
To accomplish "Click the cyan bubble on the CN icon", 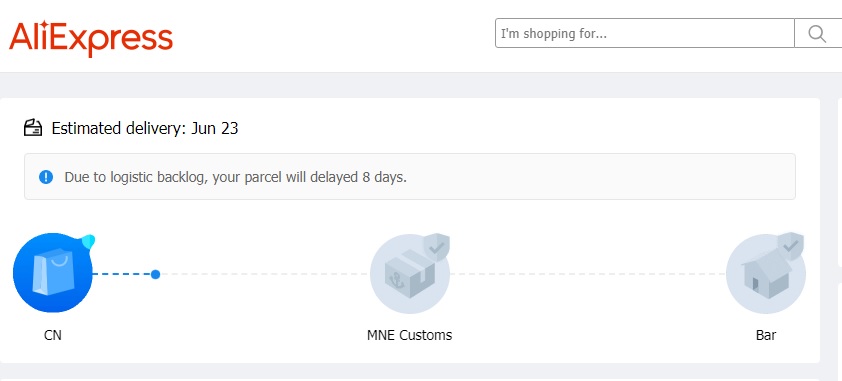I will pos(86,242).
